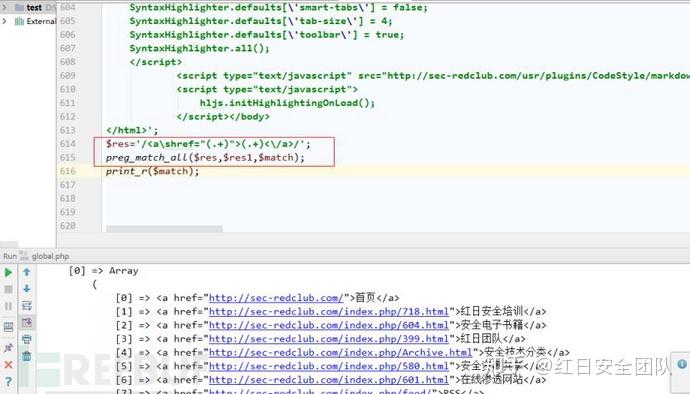Expand External Libraries tree node

pos(4,21)
